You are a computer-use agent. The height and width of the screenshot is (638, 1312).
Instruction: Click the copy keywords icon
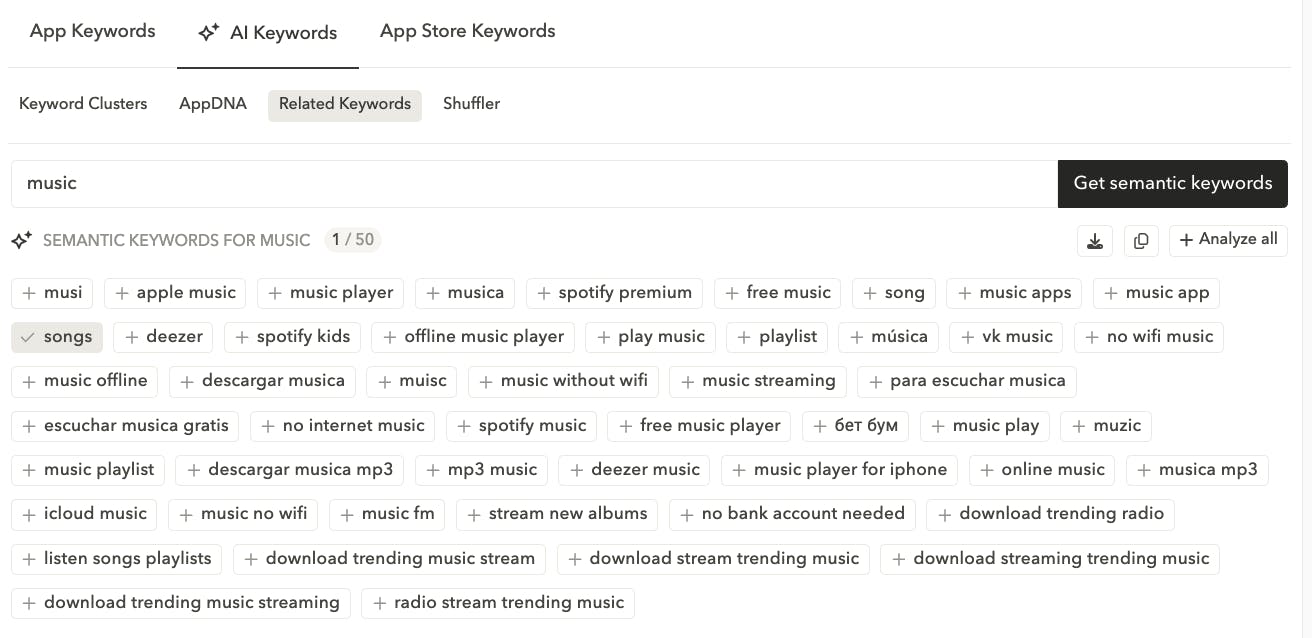pos(1141,240)
